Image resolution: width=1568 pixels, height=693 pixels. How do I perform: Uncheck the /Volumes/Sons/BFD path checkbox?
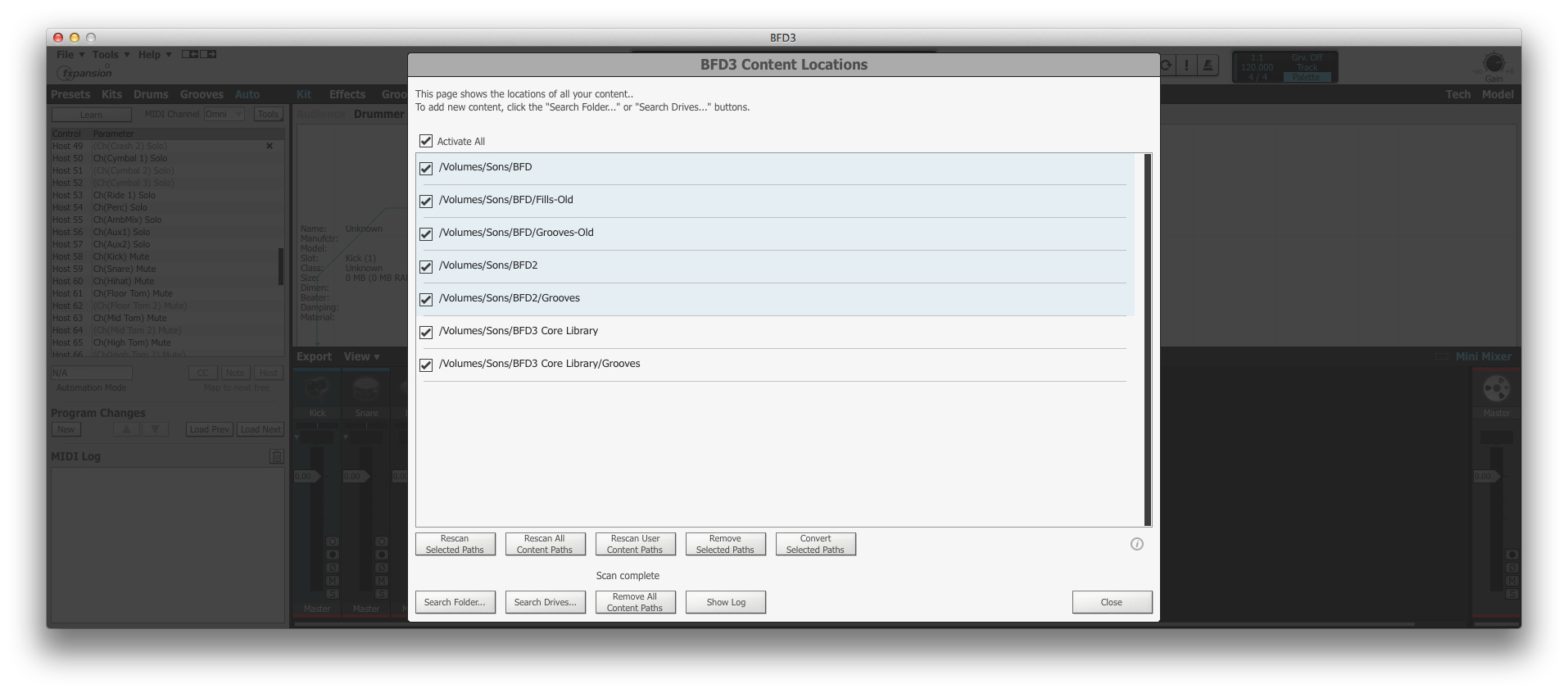coord(426,169)
